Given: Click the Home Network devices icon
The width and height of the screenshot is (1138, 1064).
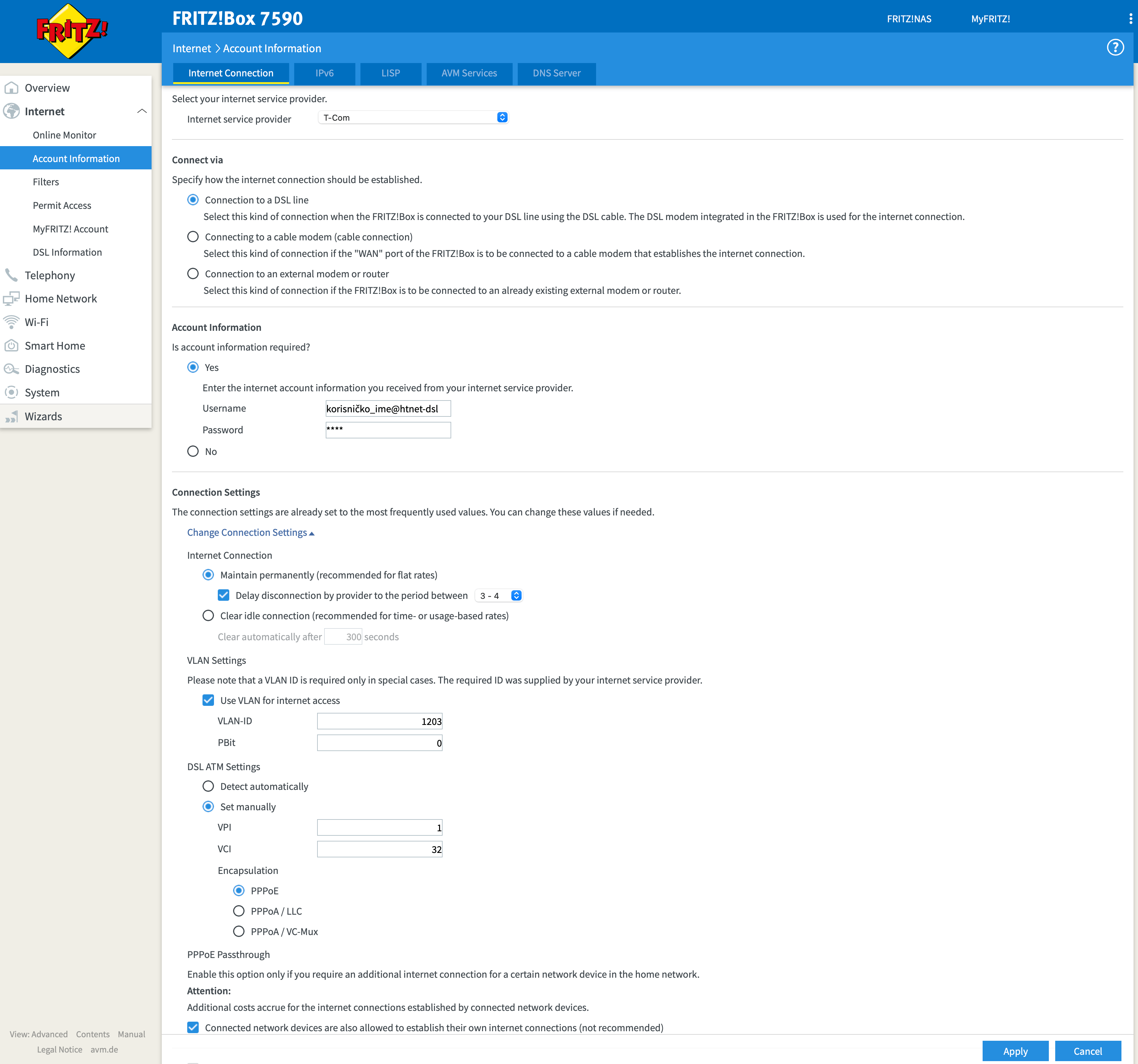Looking at the screenshot, I should (11, 299).
